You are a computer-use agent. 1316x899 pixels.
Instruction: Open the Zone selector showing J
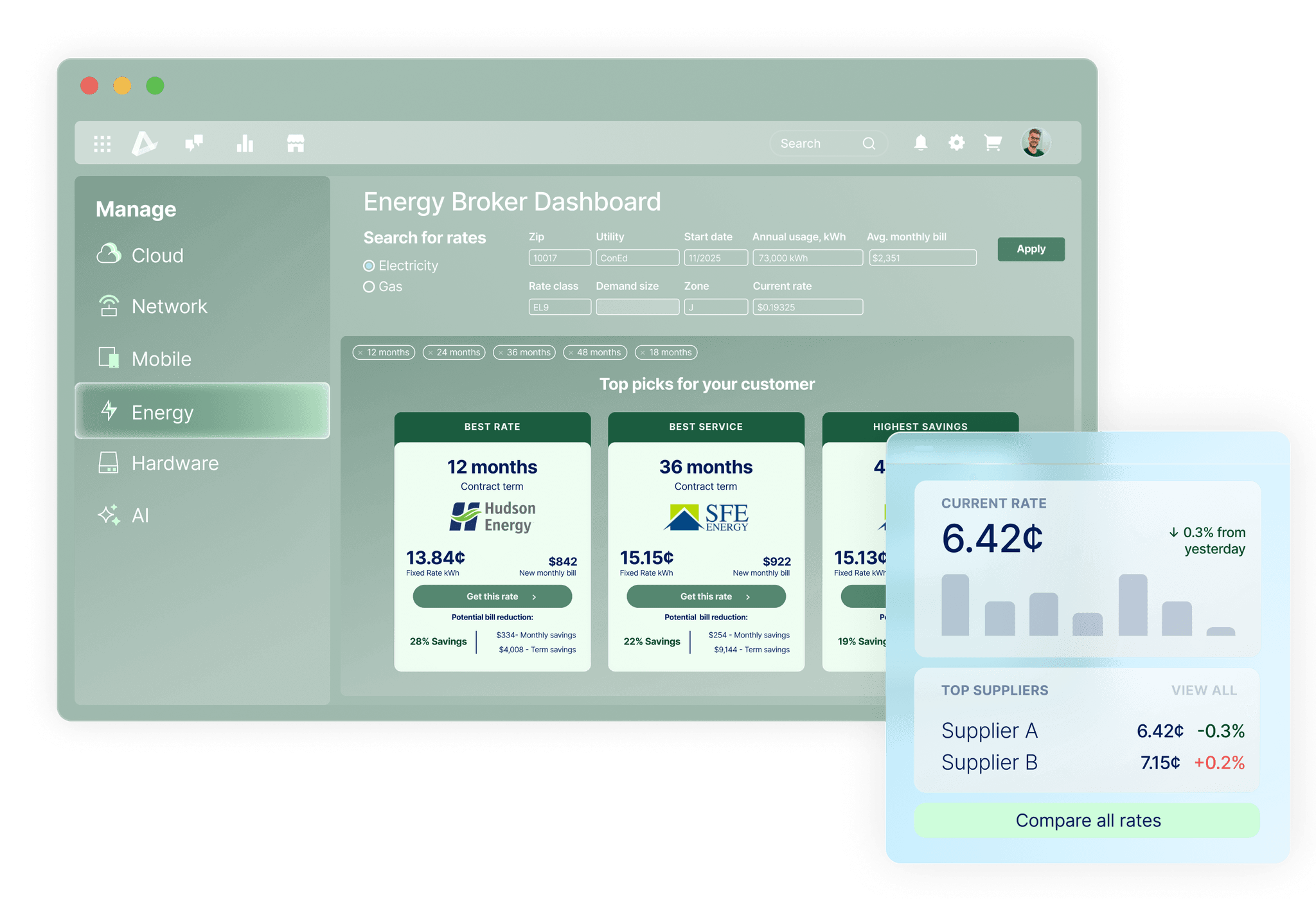coord(716,307)
